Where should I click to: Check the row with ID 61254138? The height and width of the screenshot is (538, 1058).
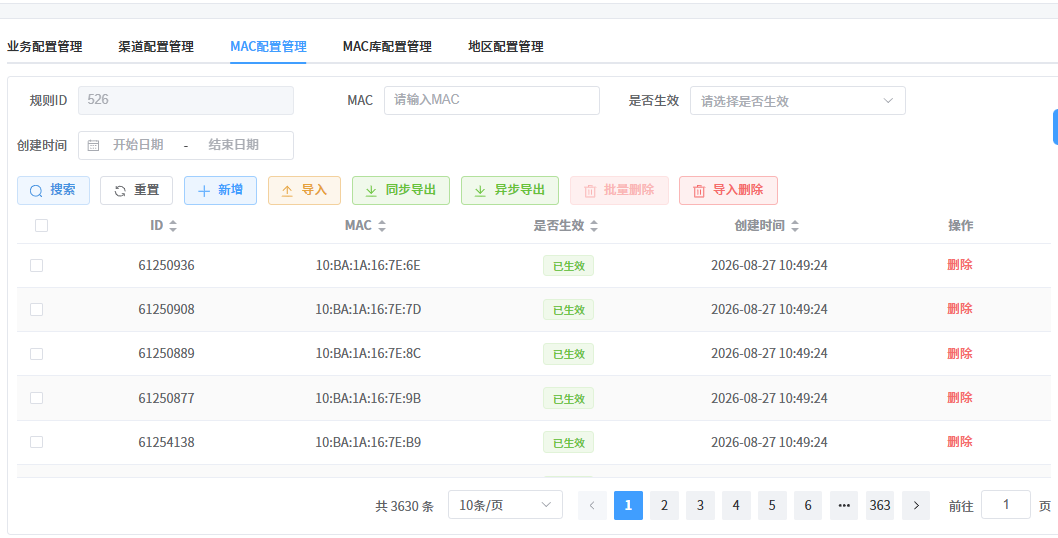point(36,442)
